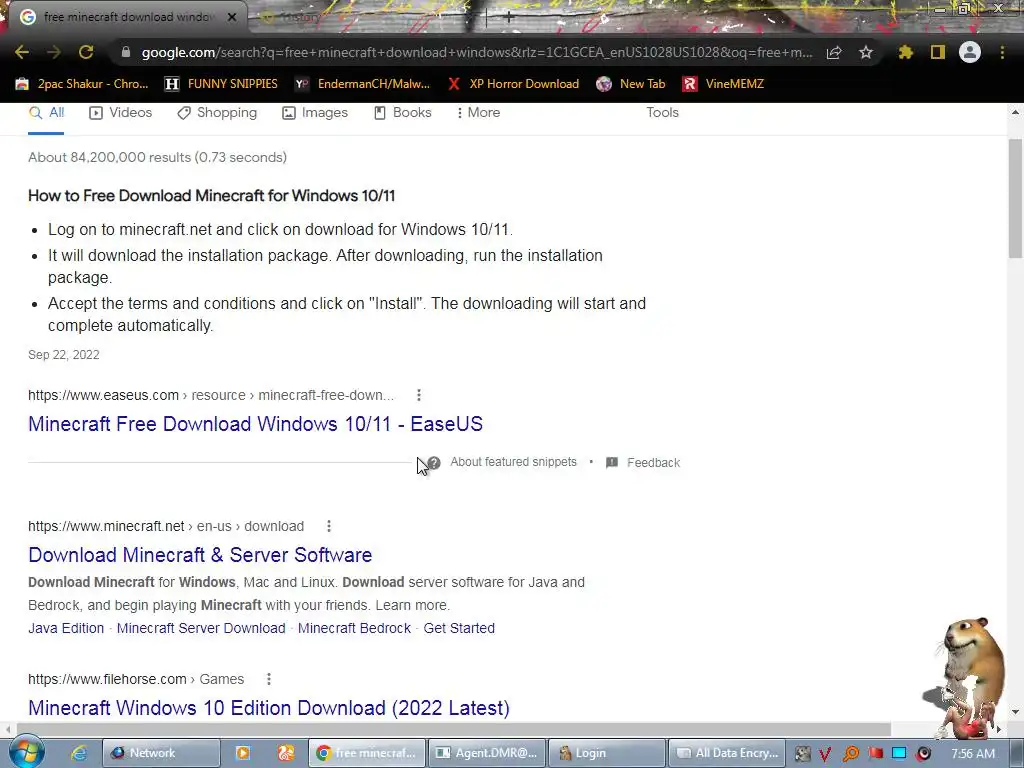
Task: Reload the current page
Action: coord(86,52)
